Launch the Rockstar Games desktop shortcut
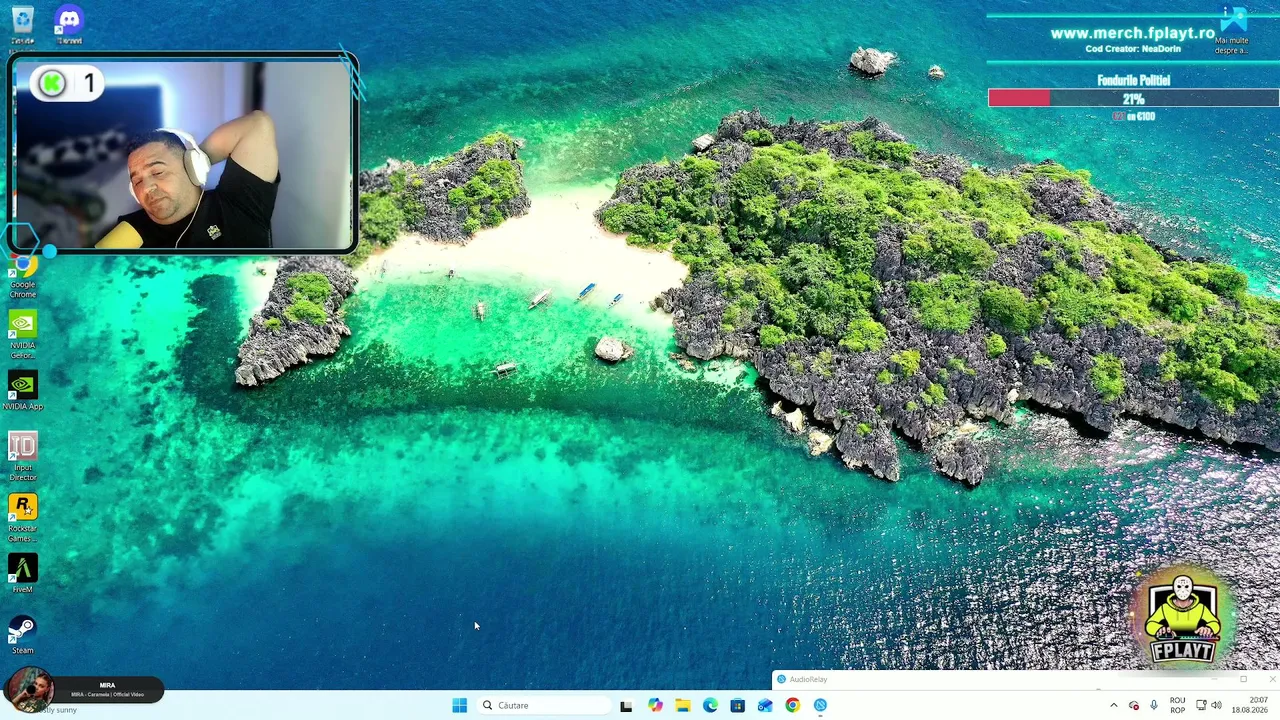This screenshot has height=720, width=1280. (x=23, y=518)
